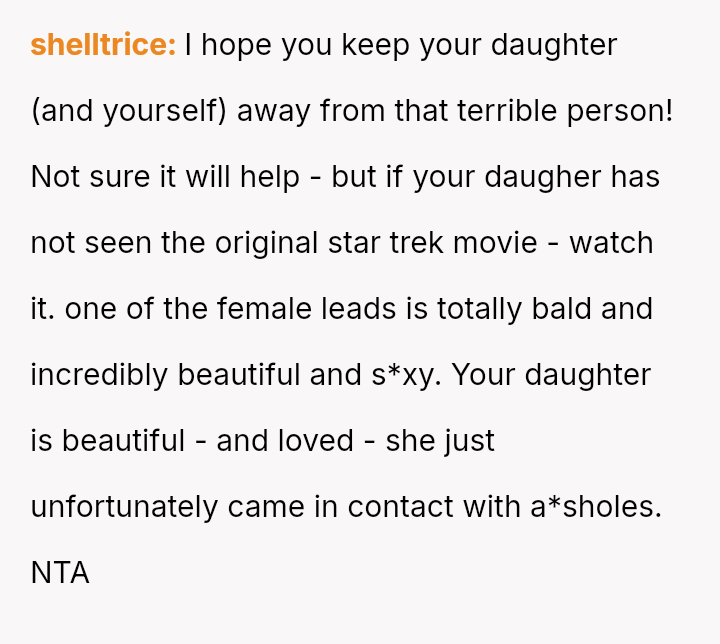
Task: Click the phrase "(and yourself)"
Action: [x=129, y=111]
